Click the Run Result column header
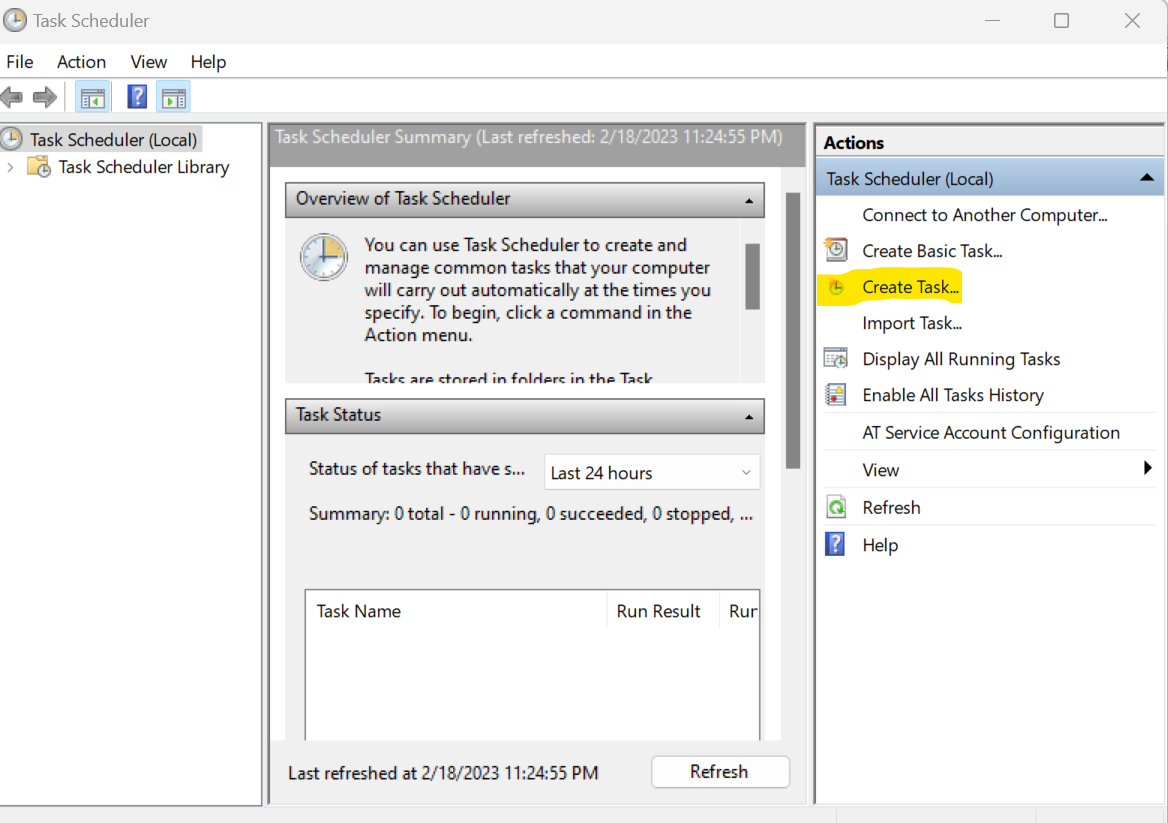The image size is (1168, 823). point(663,611)
